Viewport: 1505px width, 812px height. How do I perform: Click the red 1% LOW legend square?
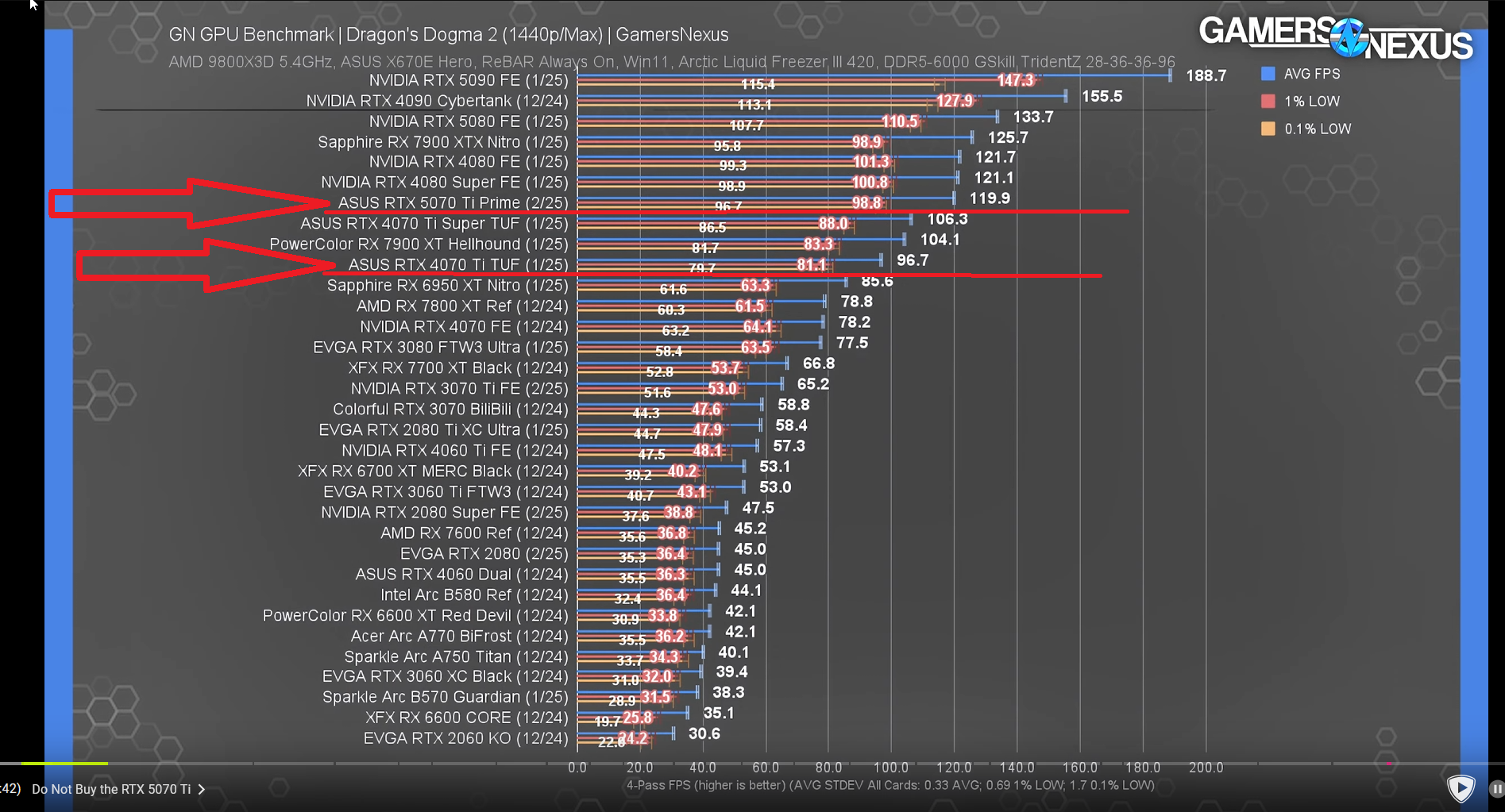coord(1268,102)
